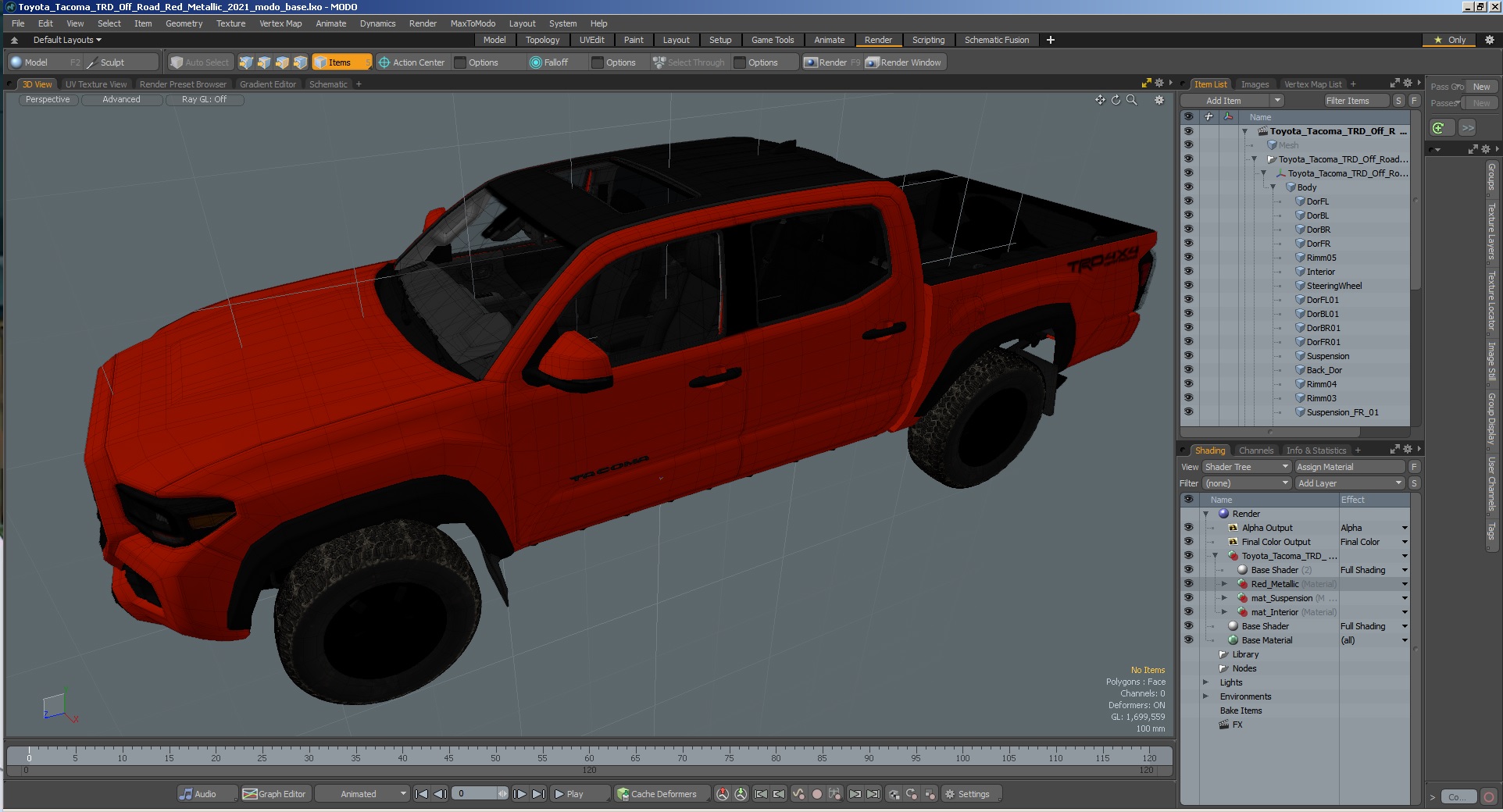This screenshot has height=812, width=1503.
Task: Activate Items selection mode
Action: point(341,62)
